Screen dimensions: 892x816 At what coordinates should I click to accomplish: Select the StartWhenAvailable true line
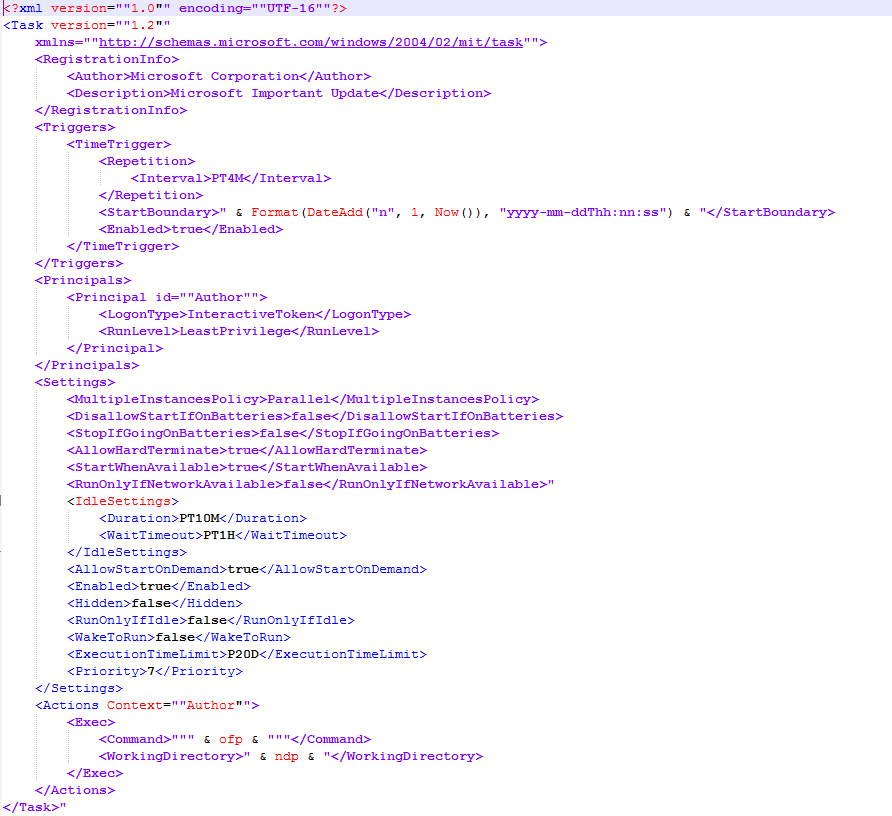tap(247, 468)
